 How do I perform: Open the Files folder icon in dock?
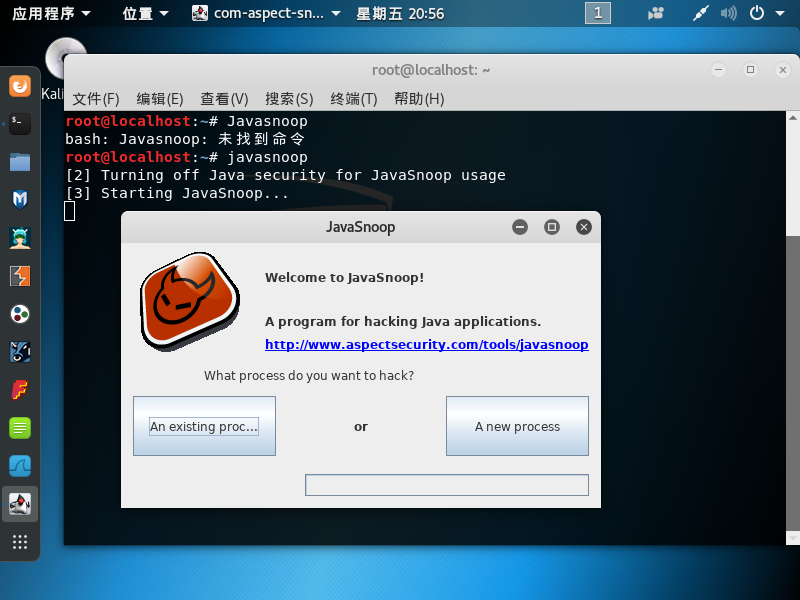20,162
